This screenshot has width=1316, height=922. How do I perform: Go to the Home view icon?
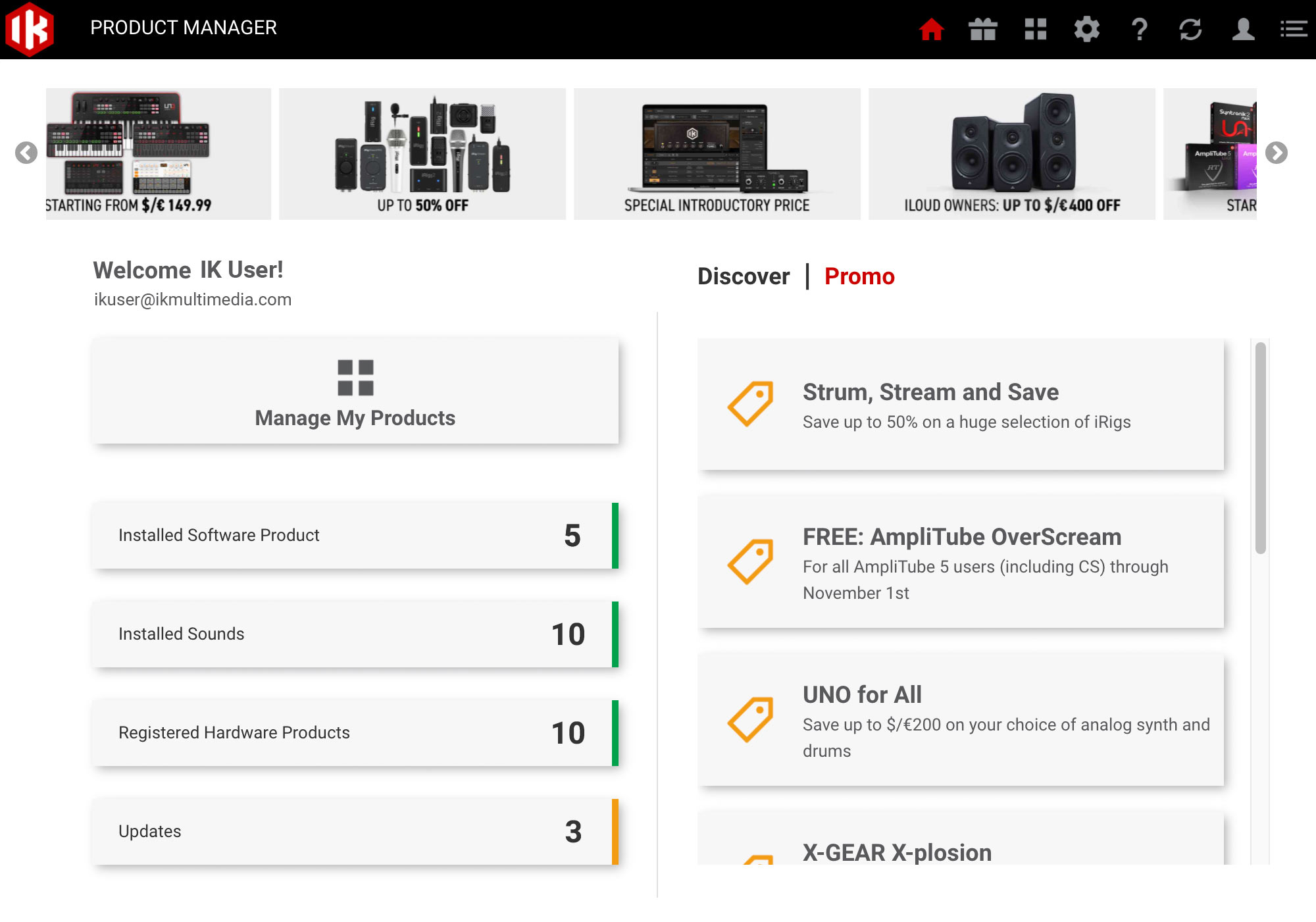click(x=931, y=29)
